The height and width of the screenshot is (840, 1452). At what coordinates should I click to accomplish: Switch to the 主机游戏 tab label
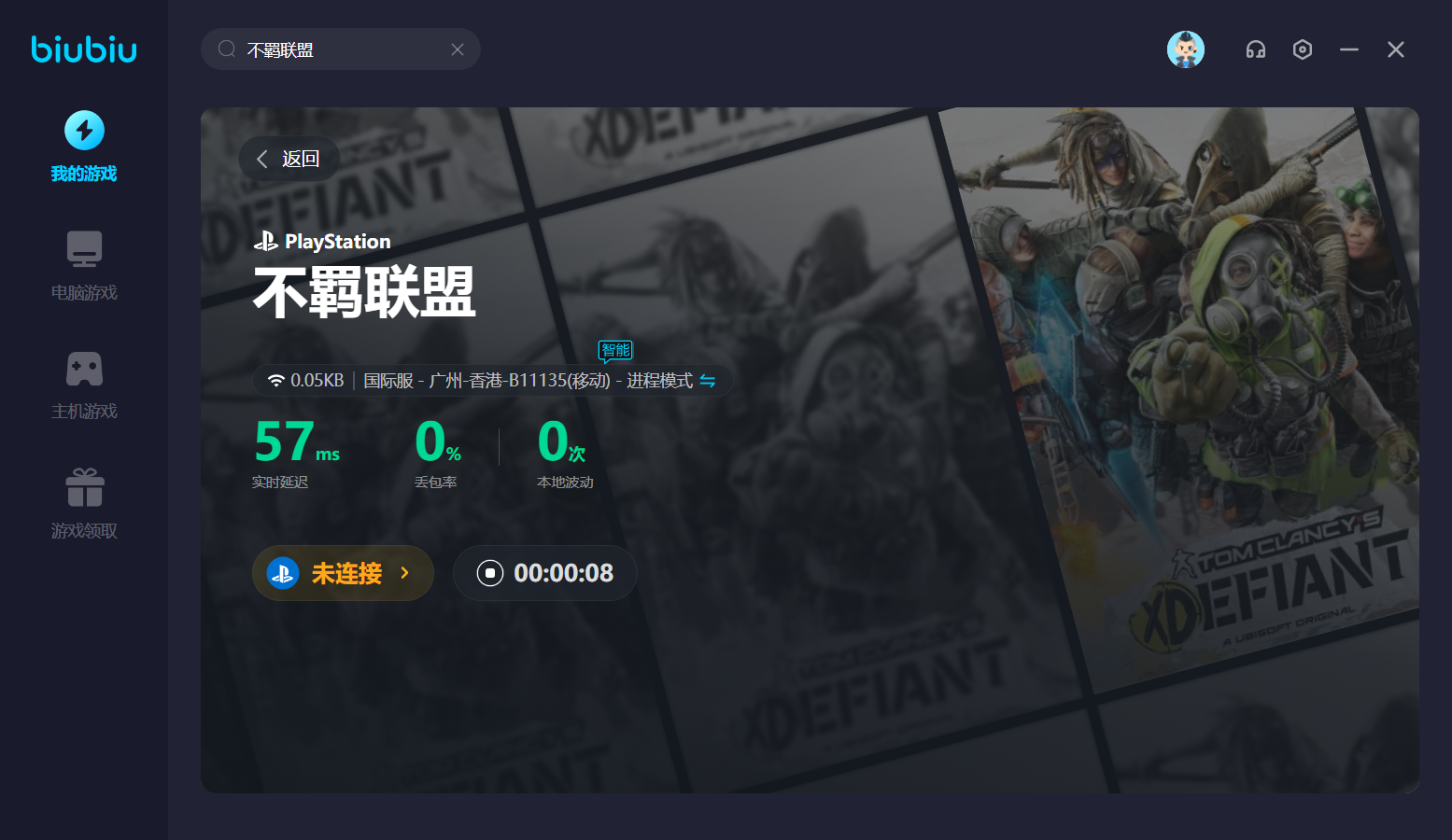click(x=84, y=412)
